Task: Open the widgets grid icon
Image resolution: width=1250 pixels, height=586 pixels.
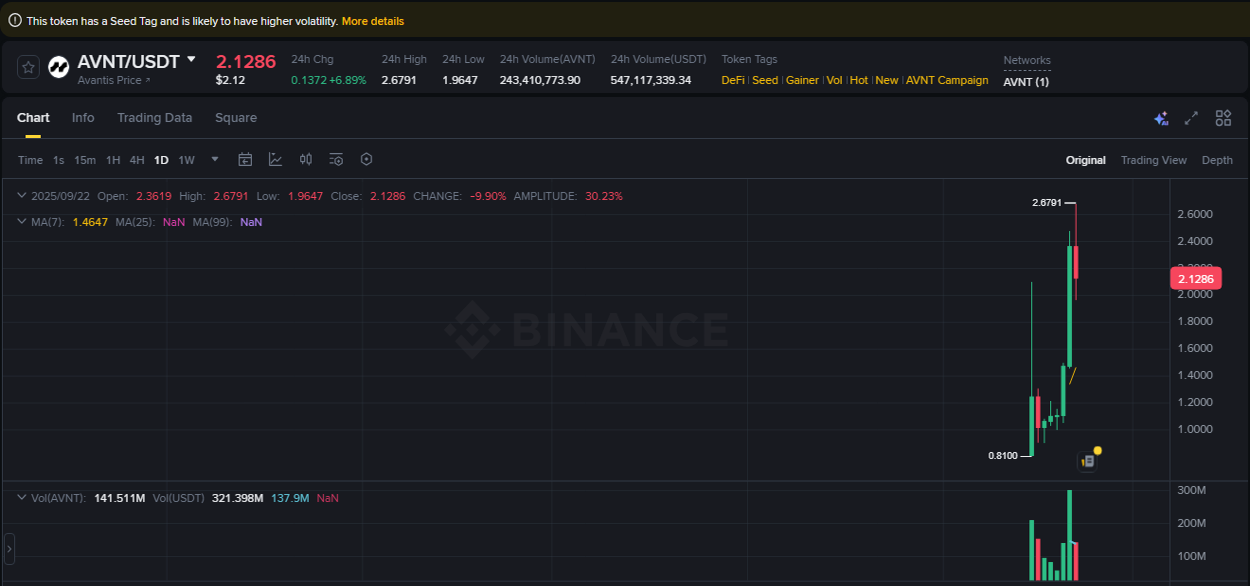Action: (1223, 118)
